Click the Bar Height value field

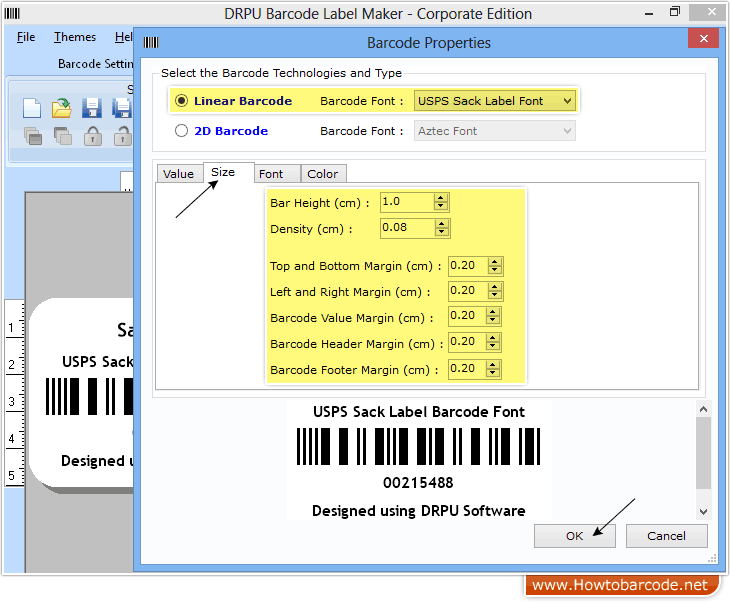click(407, 202)
